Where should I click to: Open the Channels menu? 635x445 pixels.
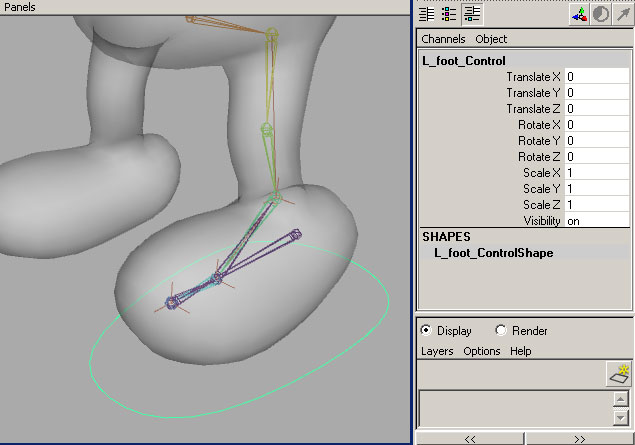443,39
